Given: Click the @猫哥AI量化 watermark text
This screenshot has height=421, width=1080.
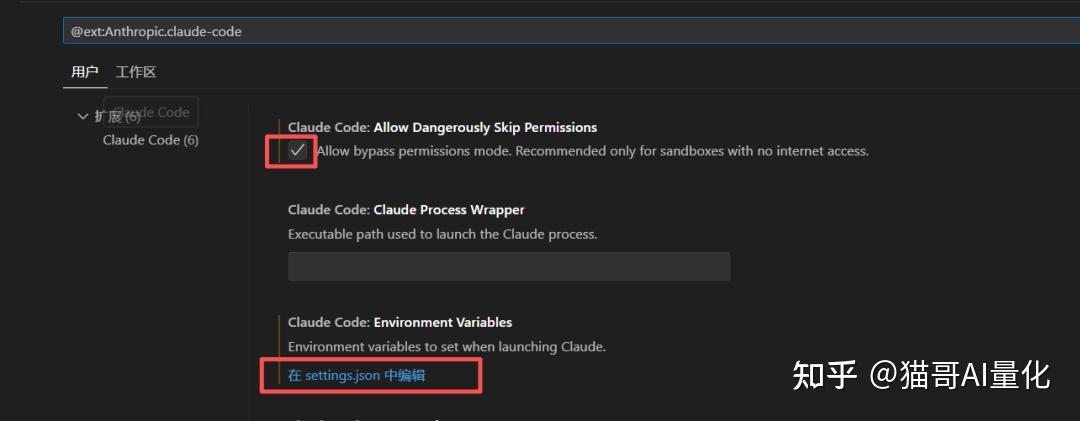Looking at the screenshot, I should point(960,375).
